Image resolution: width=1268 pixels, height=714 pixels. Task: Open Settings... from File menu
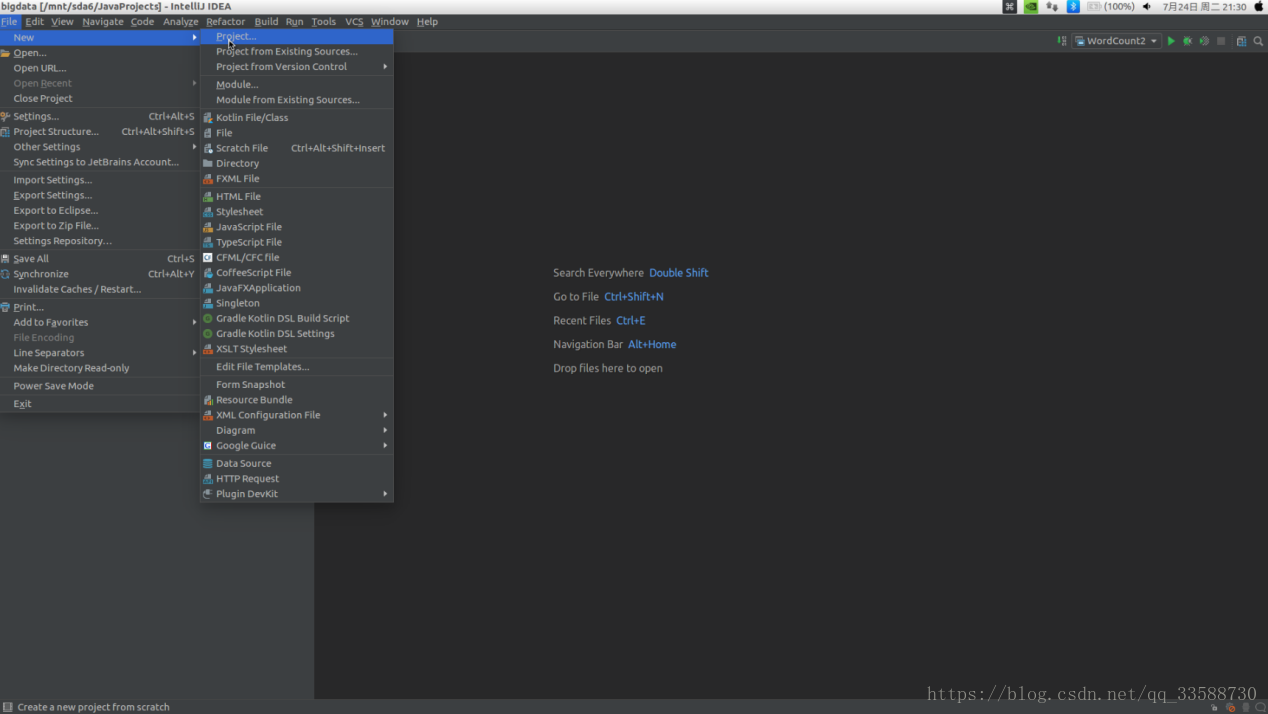100,117
